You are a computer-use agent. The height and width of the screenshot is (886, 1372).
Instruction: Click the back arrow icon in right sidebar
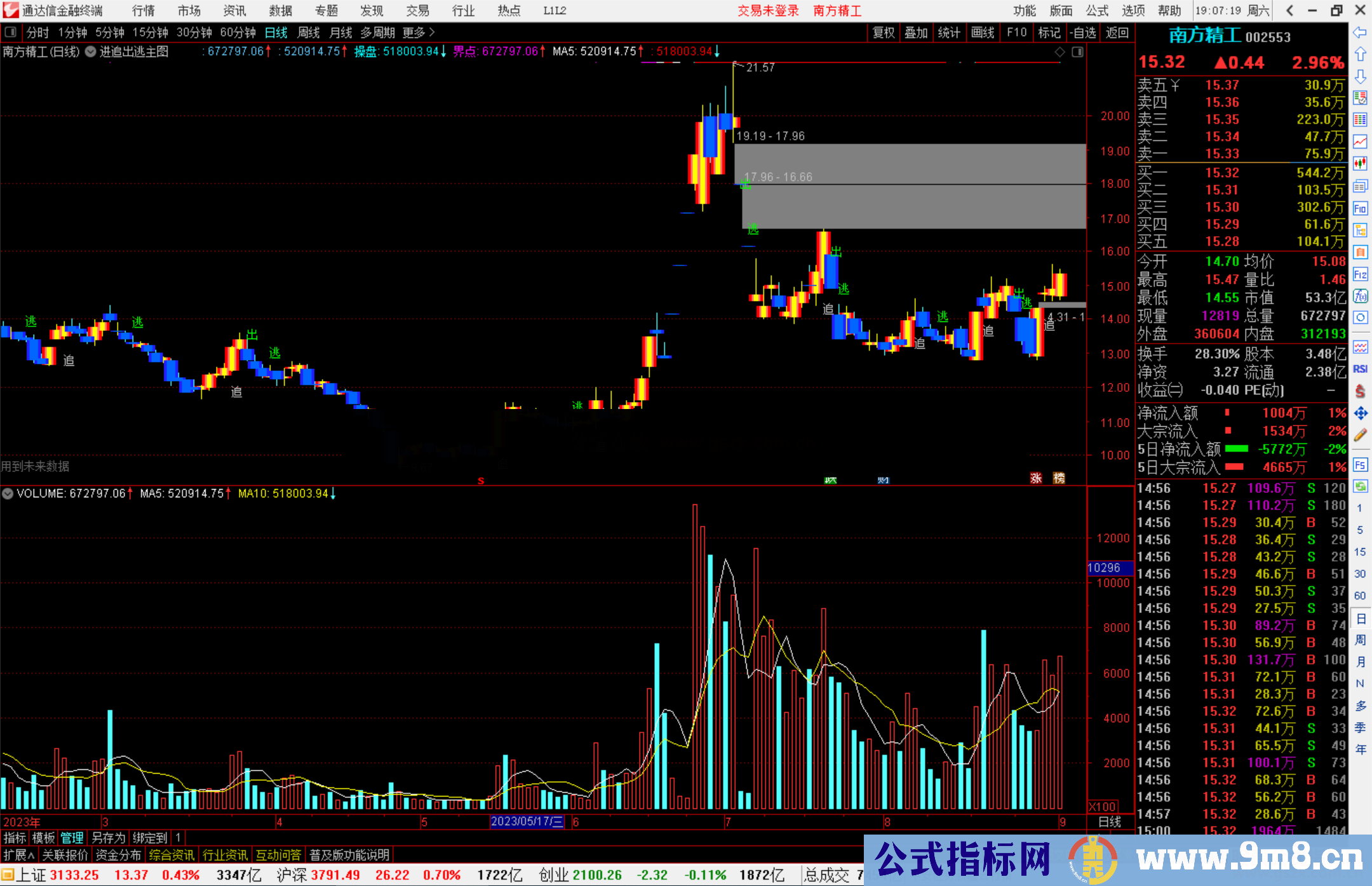click(1360, 32)
